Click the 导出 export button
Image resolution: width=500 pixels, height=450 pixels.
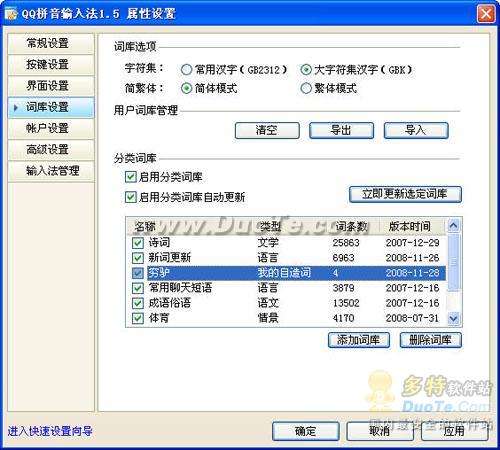pyautogui.click(x=341, y=130)
